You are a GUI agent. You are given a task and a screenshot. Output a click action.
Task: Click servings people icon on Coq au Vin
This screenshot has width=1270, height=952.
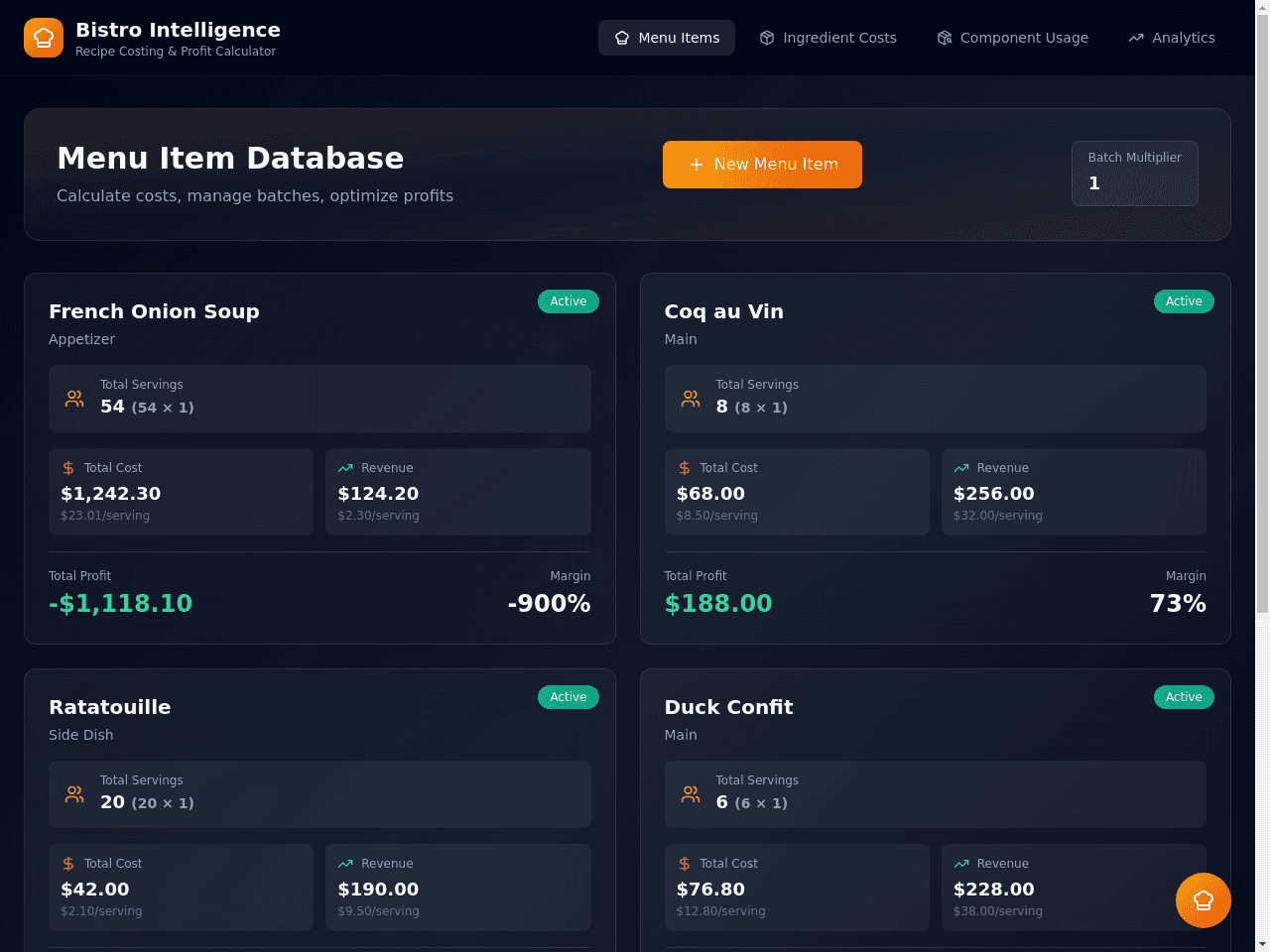pos(691,399)
